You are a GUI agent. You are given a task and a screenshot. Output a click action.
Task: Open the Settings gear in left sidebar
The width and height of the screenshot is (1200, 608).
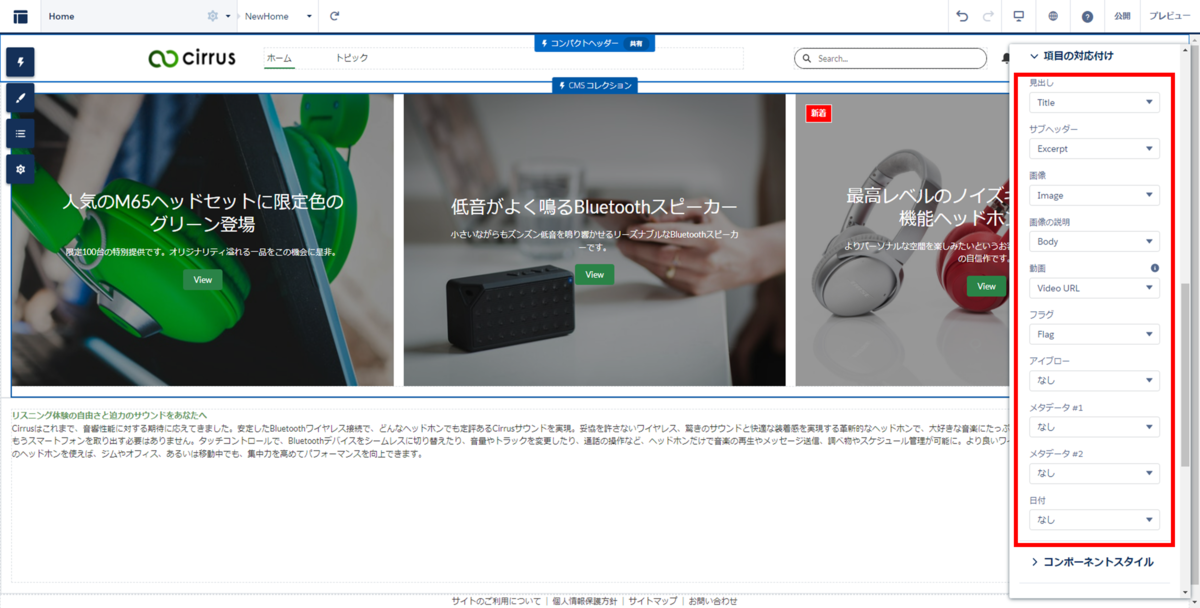(x=20, y=169)
